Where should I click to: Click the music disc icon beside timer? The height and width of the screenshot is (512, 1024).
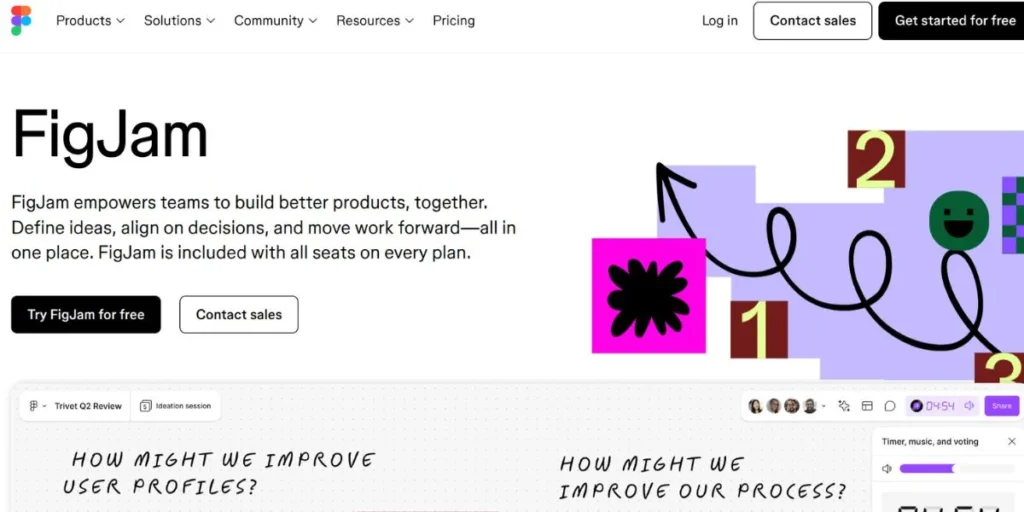917,406
